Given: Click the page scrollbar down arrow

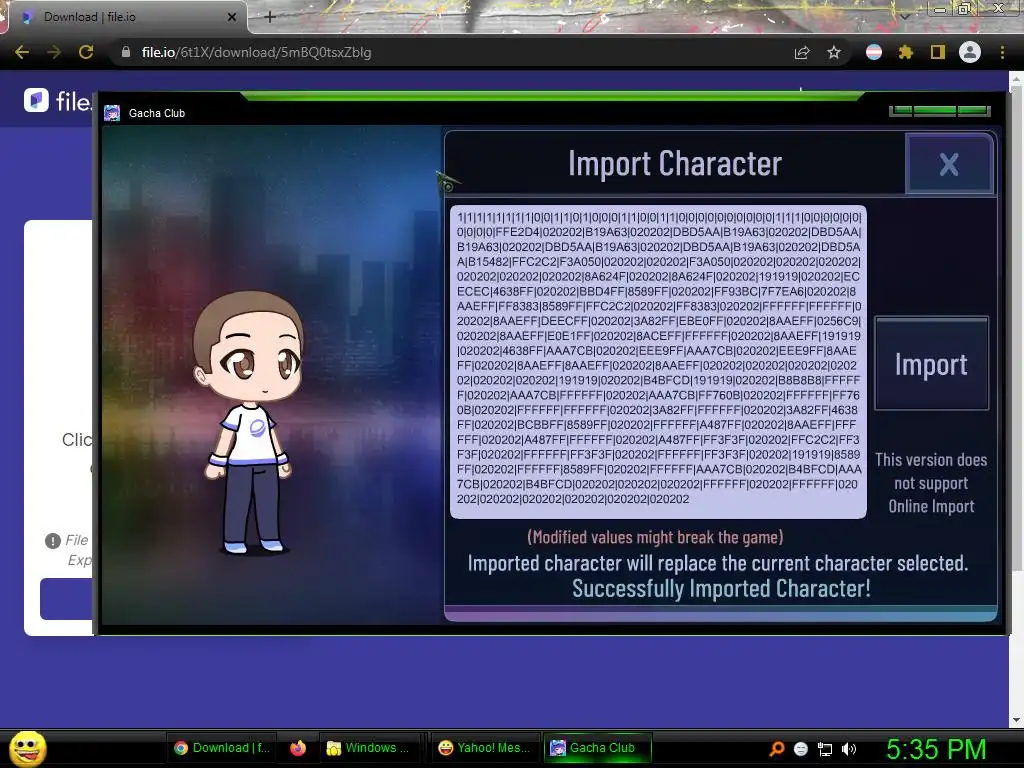Looking at the screenshot, I should tap(1016, 719).
